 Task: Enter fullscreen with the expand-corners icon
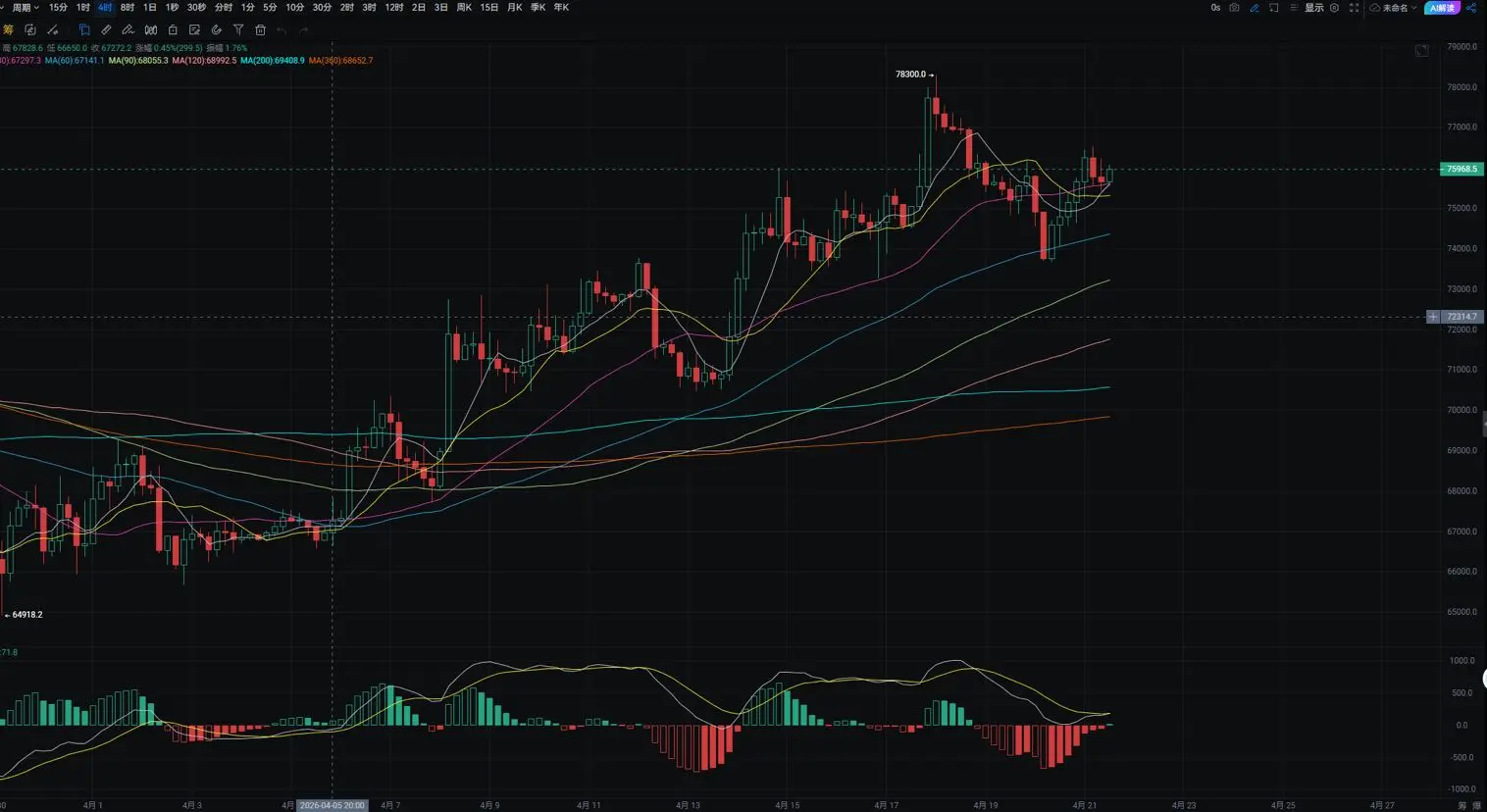point(1355,8)
